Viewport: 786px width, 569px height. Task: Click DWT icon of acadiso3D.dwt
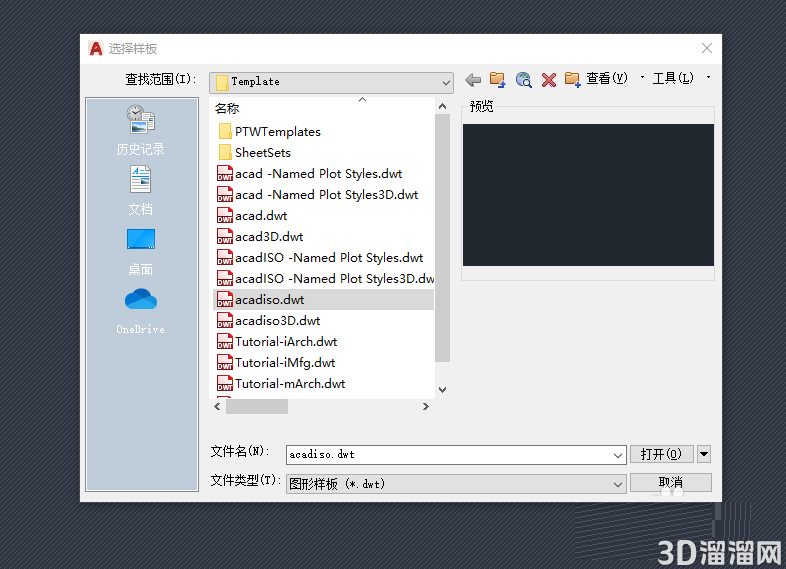225,320
